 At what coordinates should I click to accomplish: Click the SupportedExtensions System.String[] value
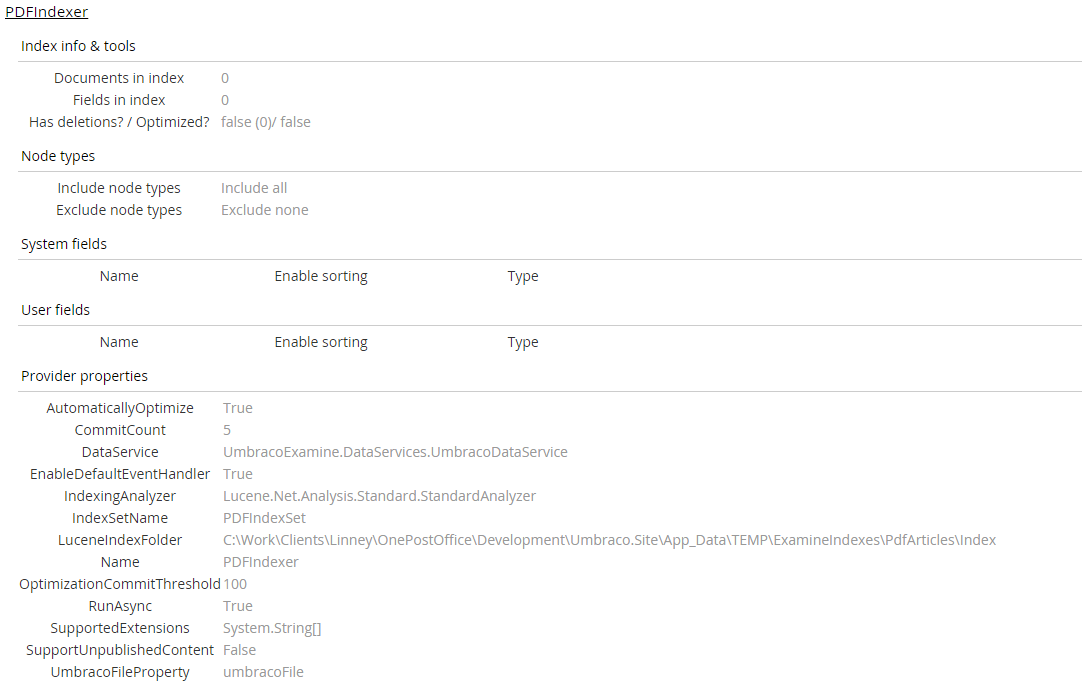[272, 628]
